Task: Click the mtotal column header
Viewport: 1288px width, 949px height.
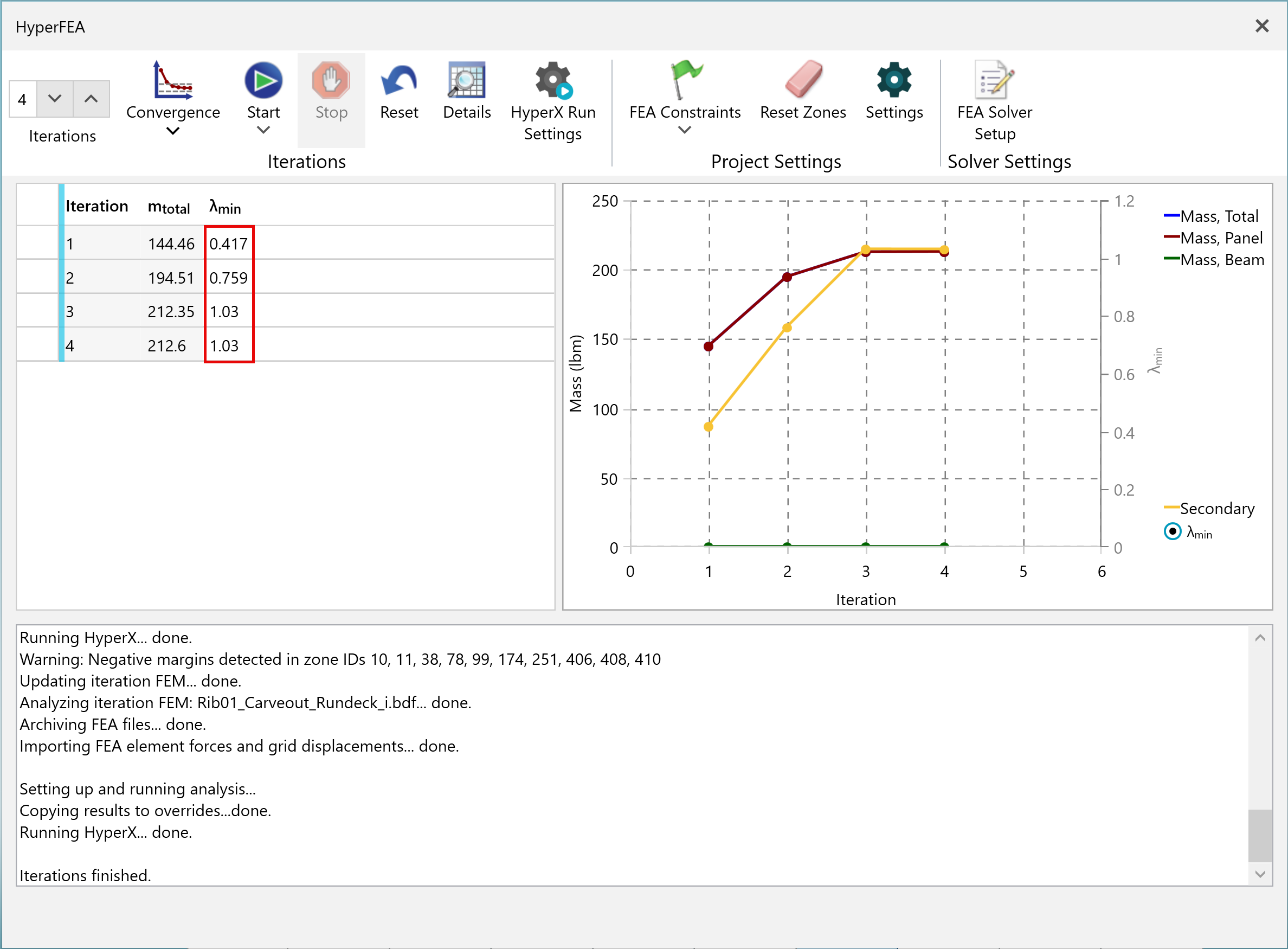Action: pyautogui.click(x=169, y=207)
